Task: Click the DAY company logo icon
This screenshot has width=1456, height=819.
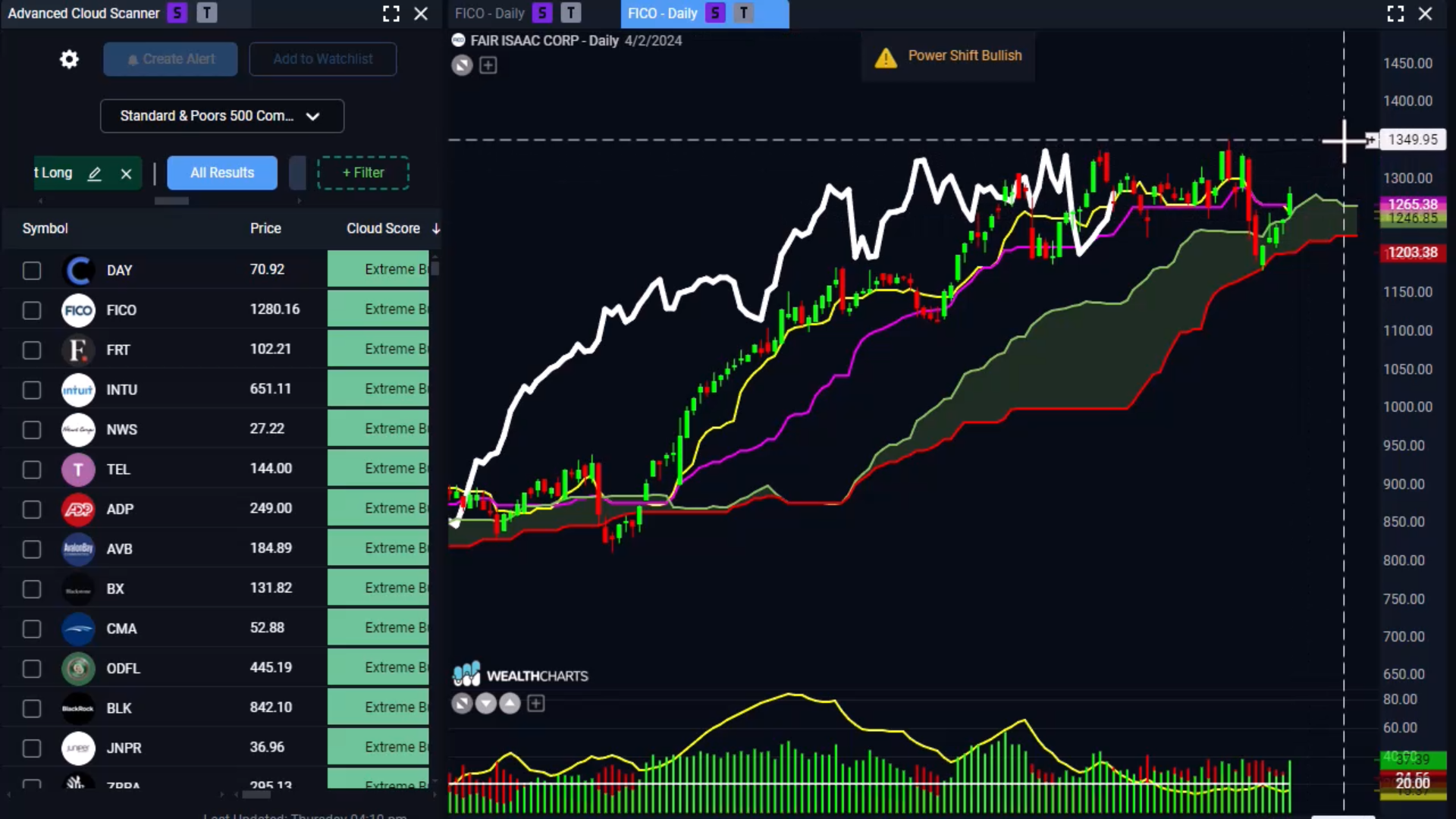Action: [x=78, y=271]
